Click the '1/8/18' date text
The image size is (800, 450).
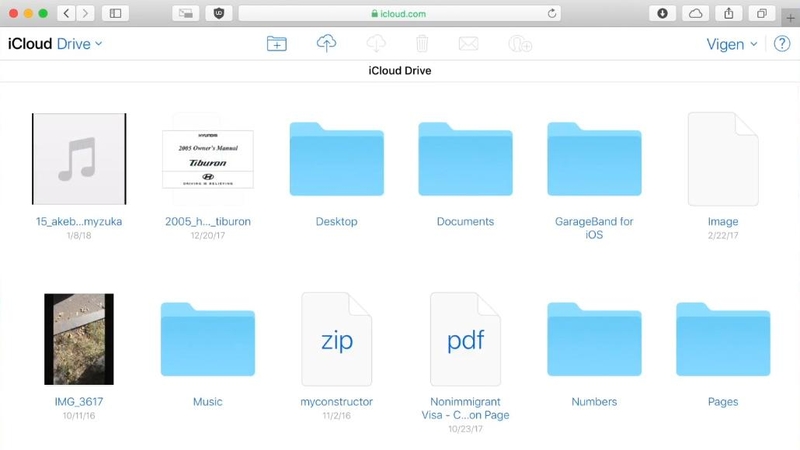(x=79, y=236)
